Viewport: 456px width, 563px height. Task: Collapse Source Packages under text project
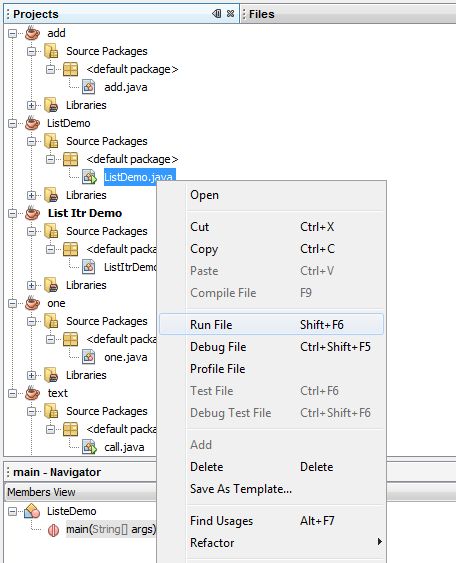(32, 411)
